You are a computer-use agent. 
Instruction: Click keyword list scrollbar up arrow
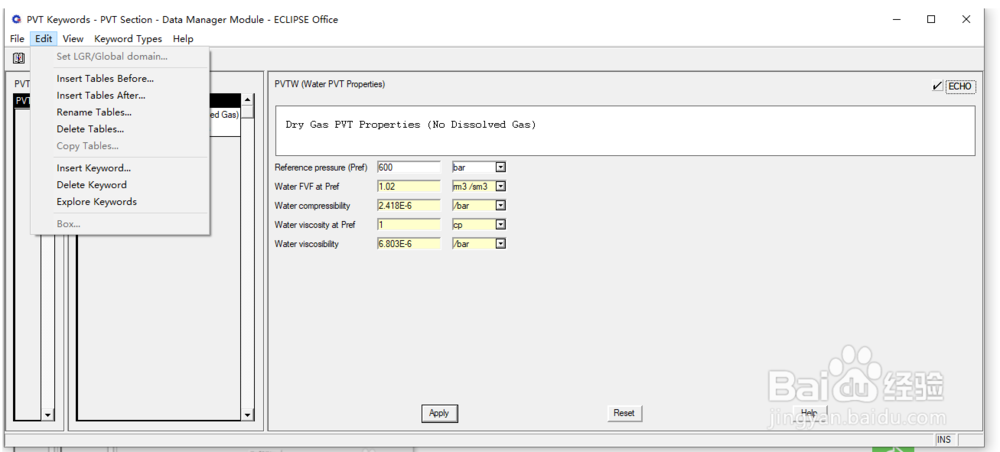click(248, 99)
